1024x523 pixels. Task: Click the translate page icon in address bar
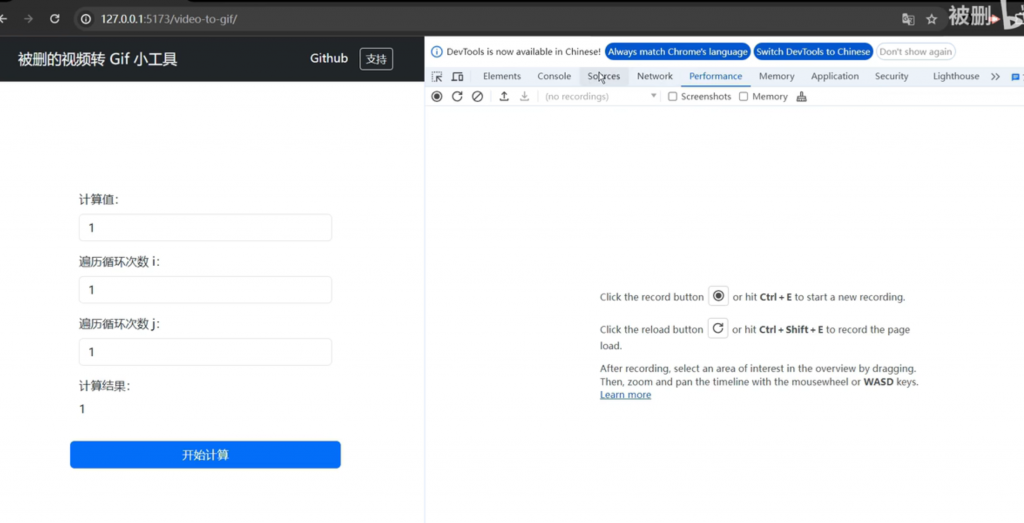tap(908, 19)
